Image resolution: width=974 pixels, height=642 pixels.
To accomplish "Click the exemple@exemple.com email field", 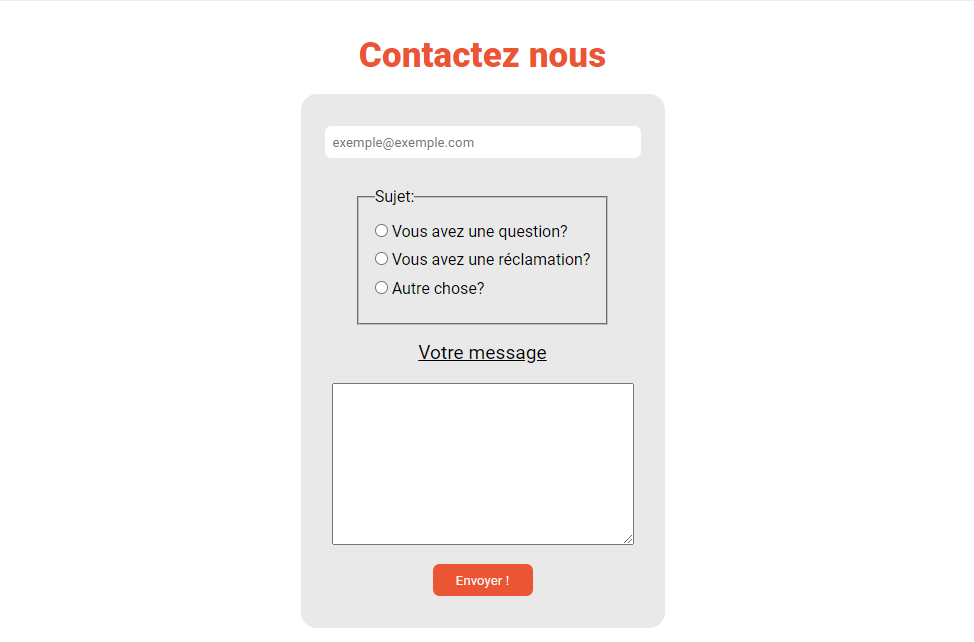I will tap(482, 142).
